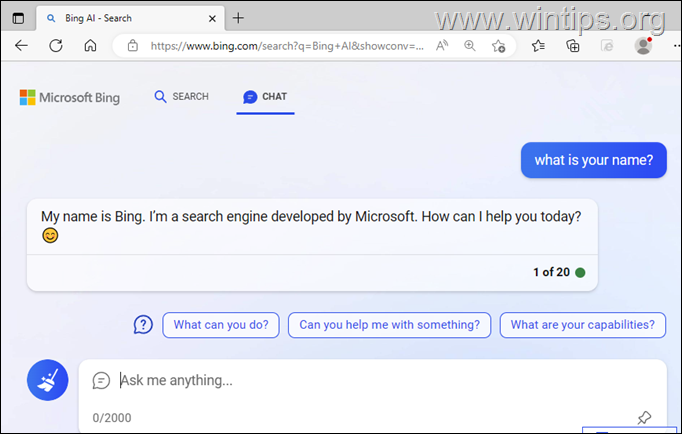Choose 'Can you help me with something?' suggestion
Image resolution: width=682 pixels, height=434 pixels.
(390, 325)
